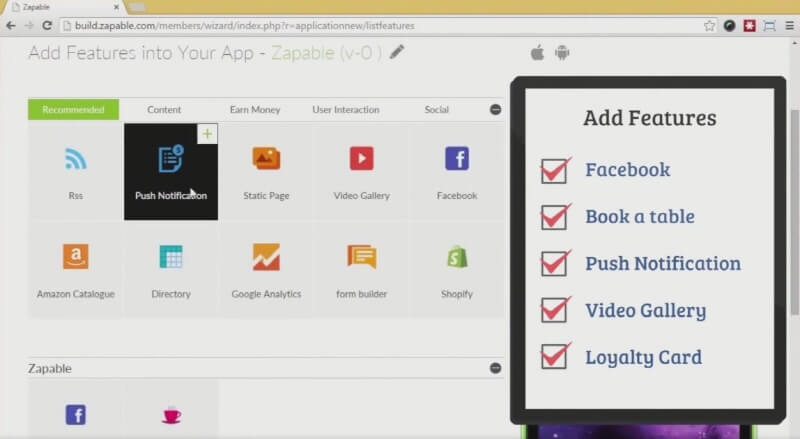Image resolution: width=800 pixels, height=439 pixels.
Task: Add the Shopify feature
Action: [457, 270]
